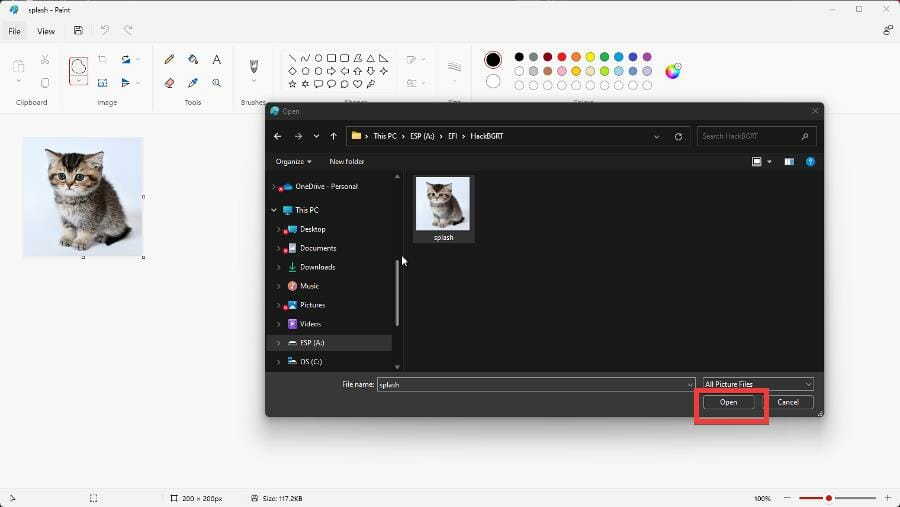The height and width of the screenshot is (507, 900).
Task: Click the Cancel button in dialog
Action: (788, 402)
